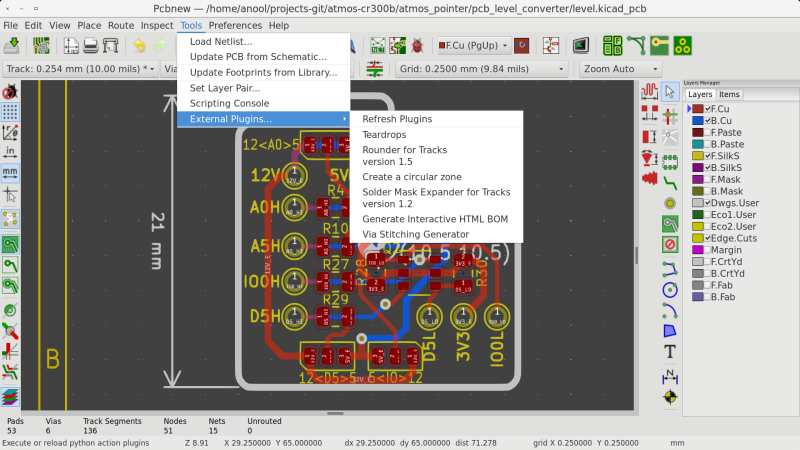Select Update PCB from Schematic menu entry
Viewport: 800px width, 450px height.
coord(258,57)
